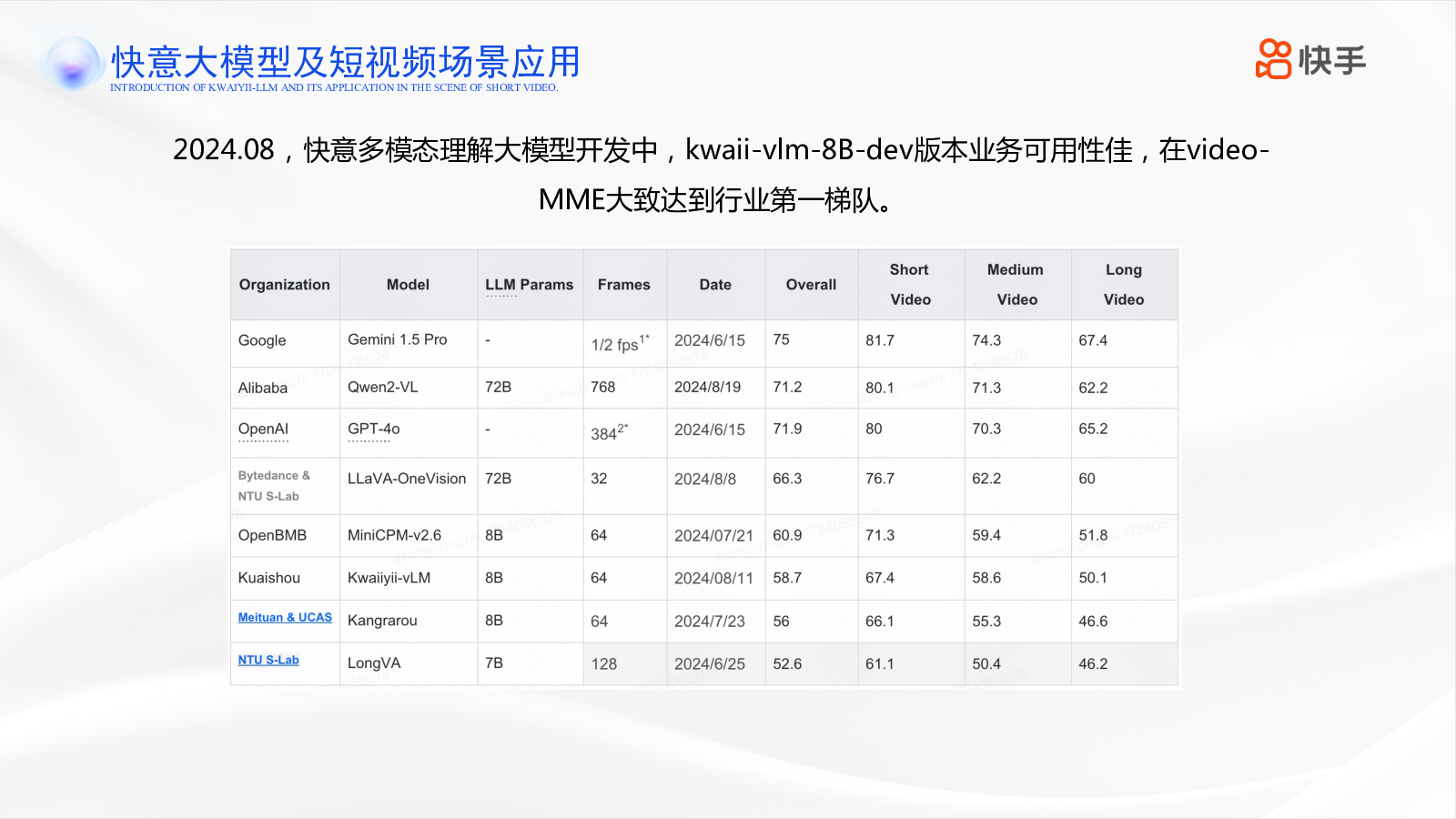The image size is (1456, 819).
Task: Click the Medium Video score 58.6
Action: 986,578
